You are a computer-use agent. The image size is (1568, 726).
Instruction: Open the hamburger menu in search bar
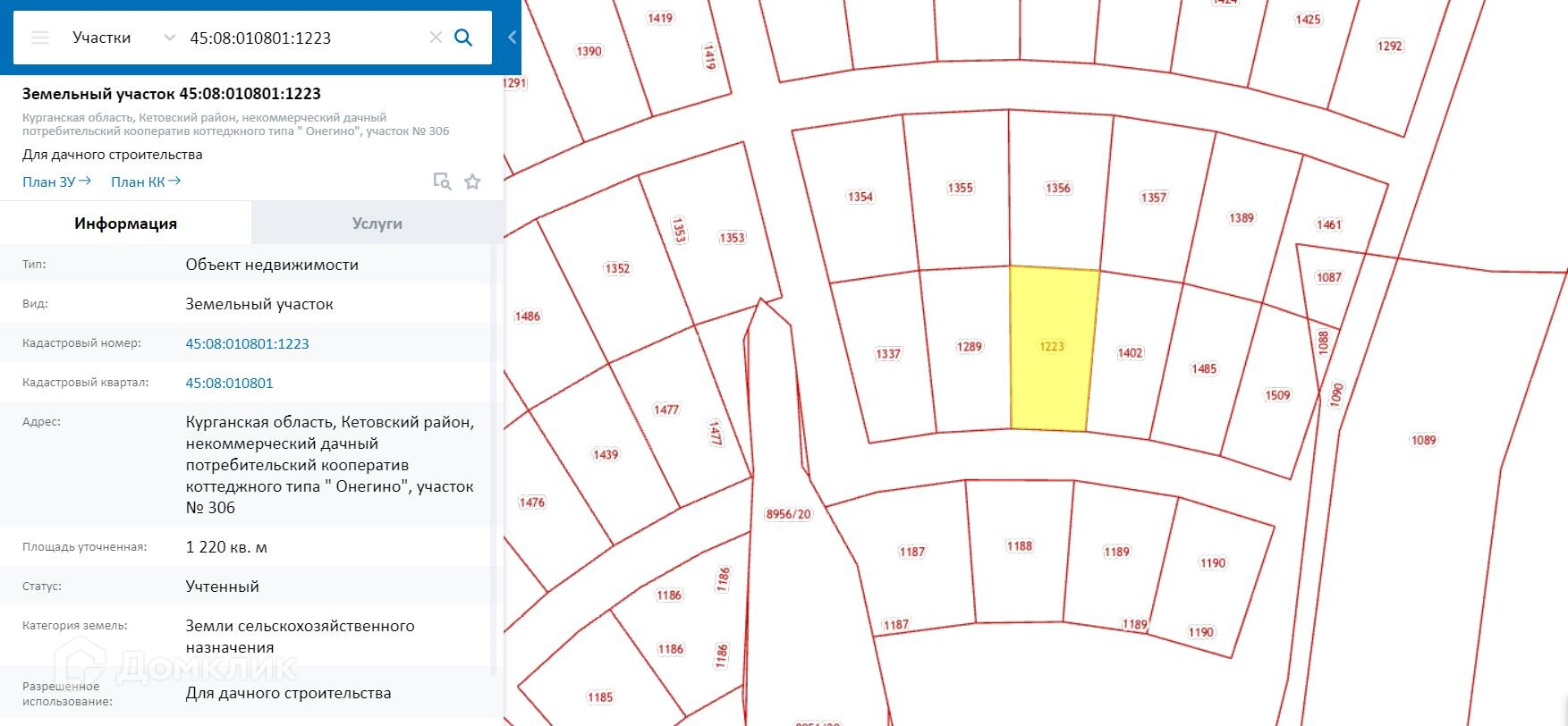40,38
